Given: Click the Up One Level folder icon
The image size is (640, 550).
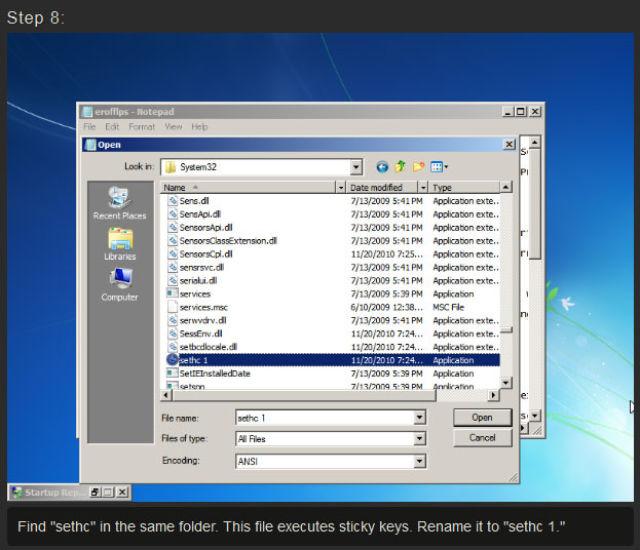Looking at the screenshot, I should (x=400, y=167).
